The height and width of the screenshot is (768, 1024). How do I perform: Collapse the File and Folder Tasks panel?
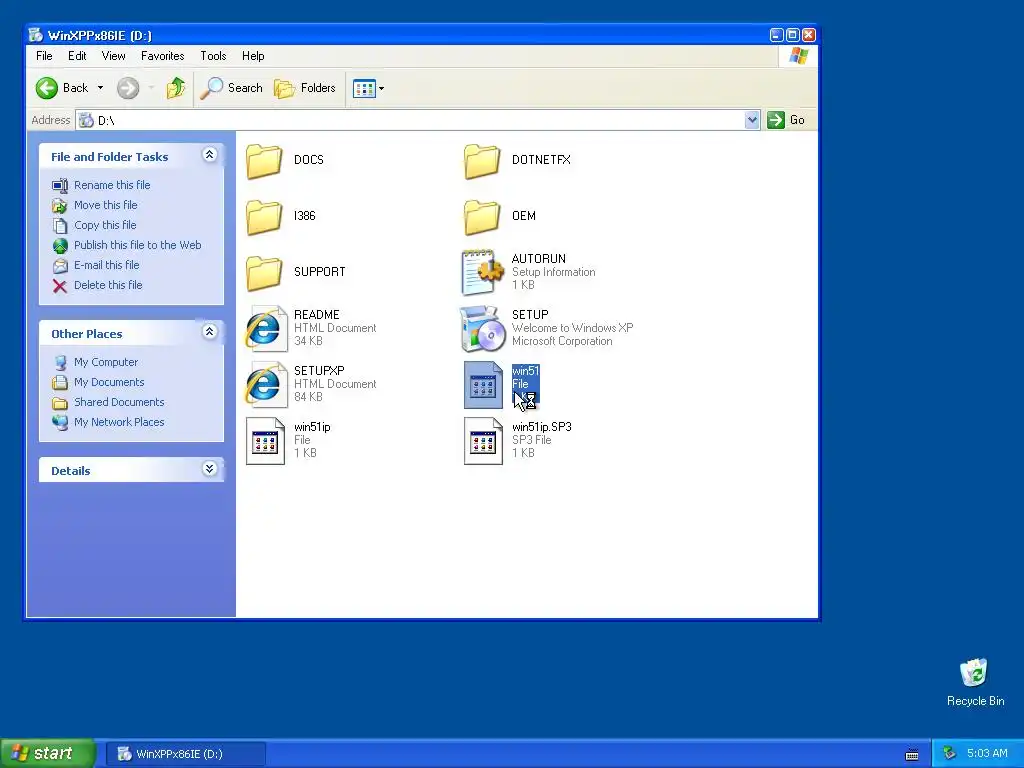[x=209, y=155]
